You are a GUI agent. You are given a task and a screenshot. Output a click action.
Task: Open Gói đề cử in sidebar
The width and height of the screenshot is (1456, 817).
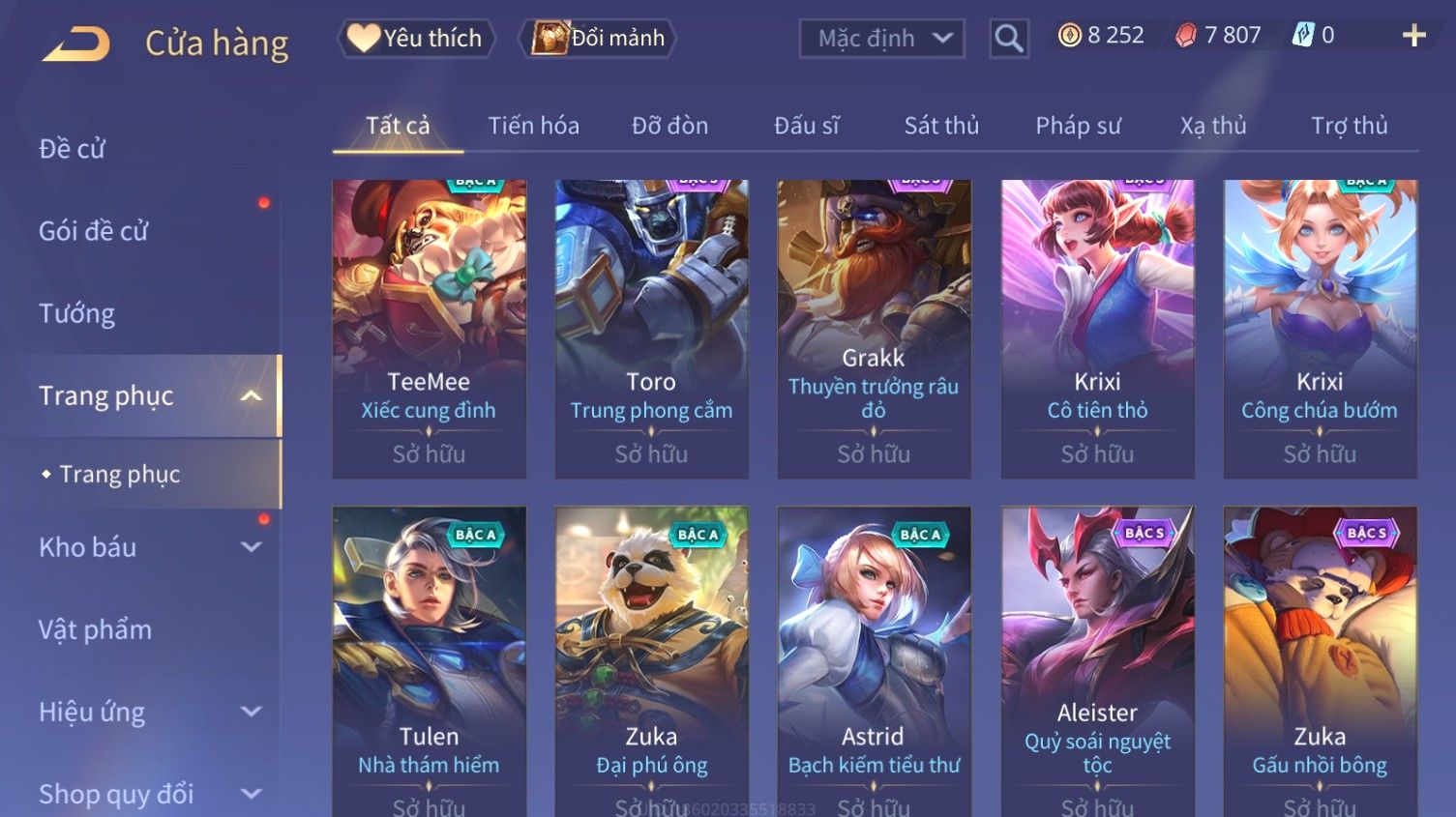[94, 231]
